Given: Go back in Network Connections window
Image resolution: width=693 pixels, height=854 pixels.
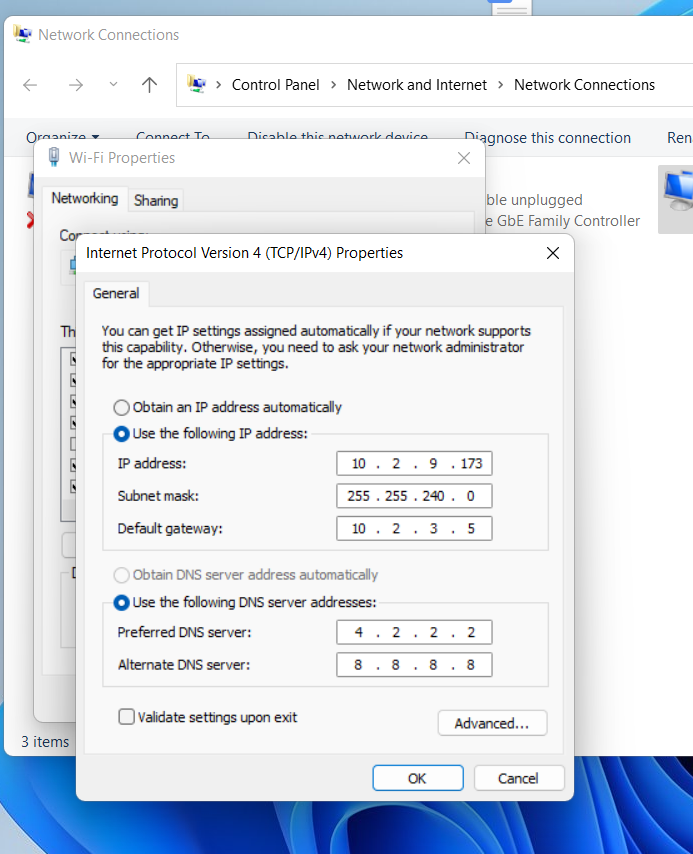Looking at the screenshot, I should click(x=30, y=85).
